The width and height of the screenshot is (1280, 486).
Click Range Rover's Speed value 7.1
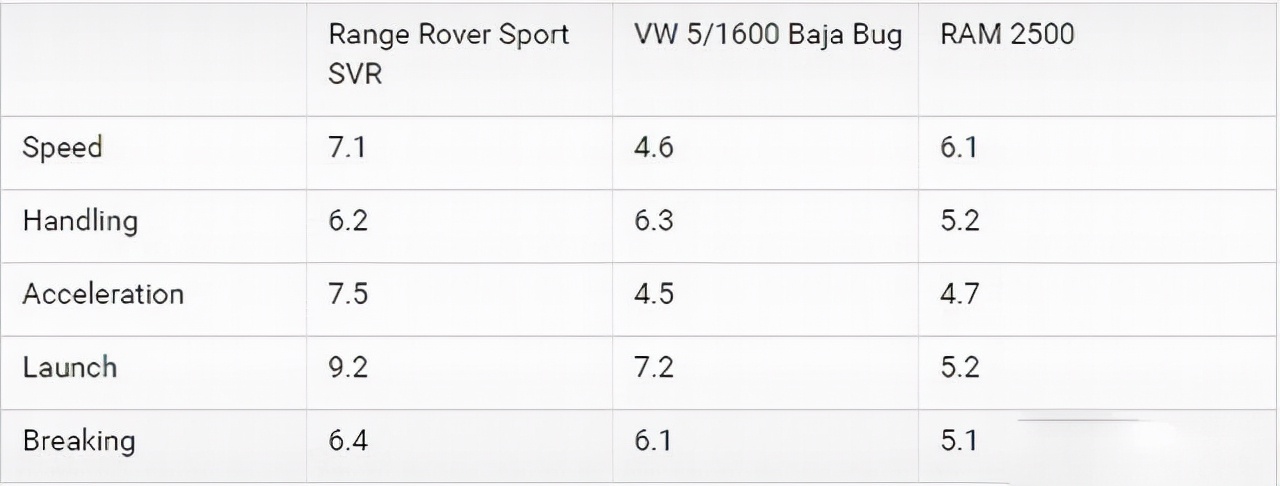point(348,148)
